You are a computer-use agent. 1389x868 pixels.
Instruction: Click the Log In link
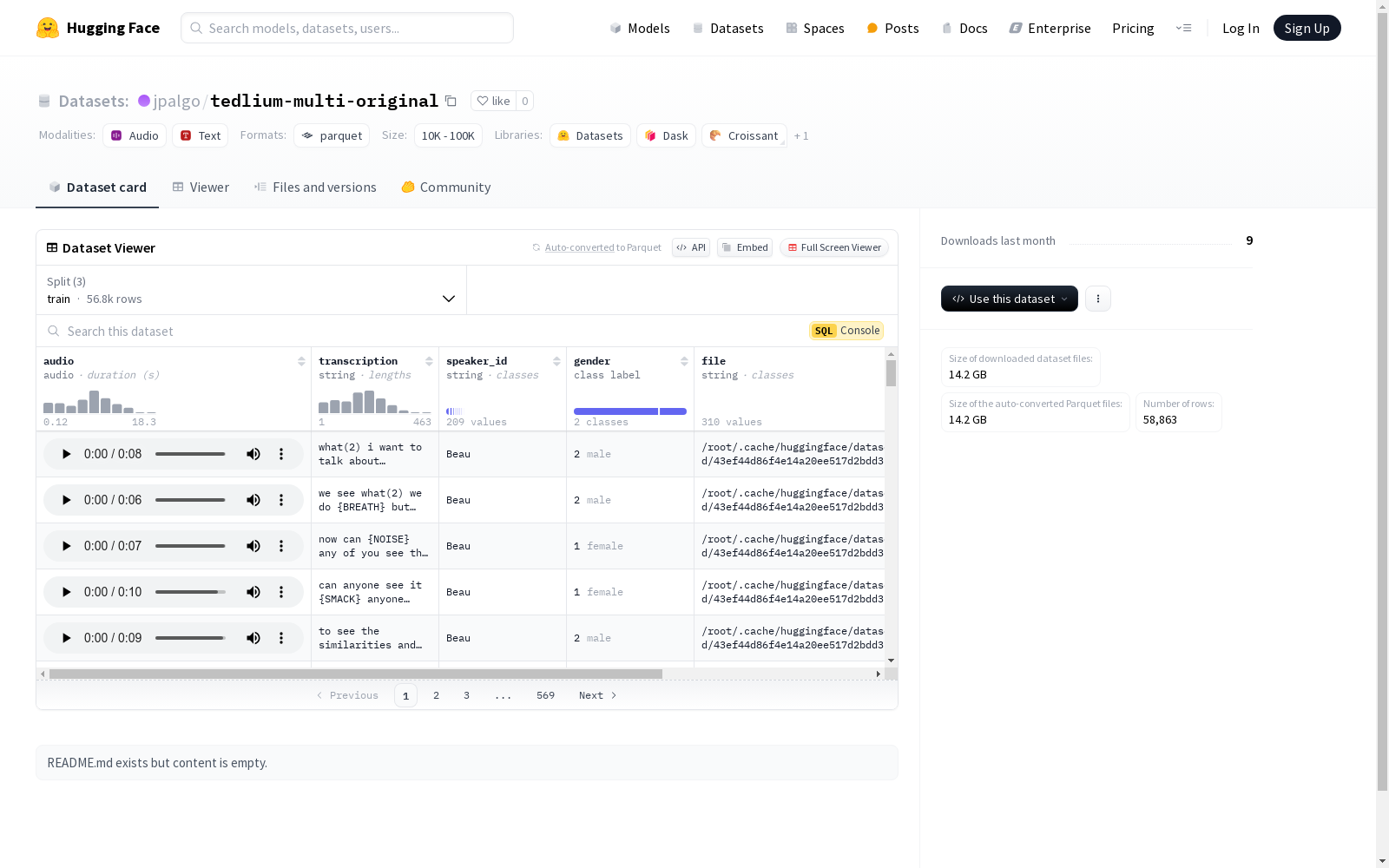[1241, 28]
